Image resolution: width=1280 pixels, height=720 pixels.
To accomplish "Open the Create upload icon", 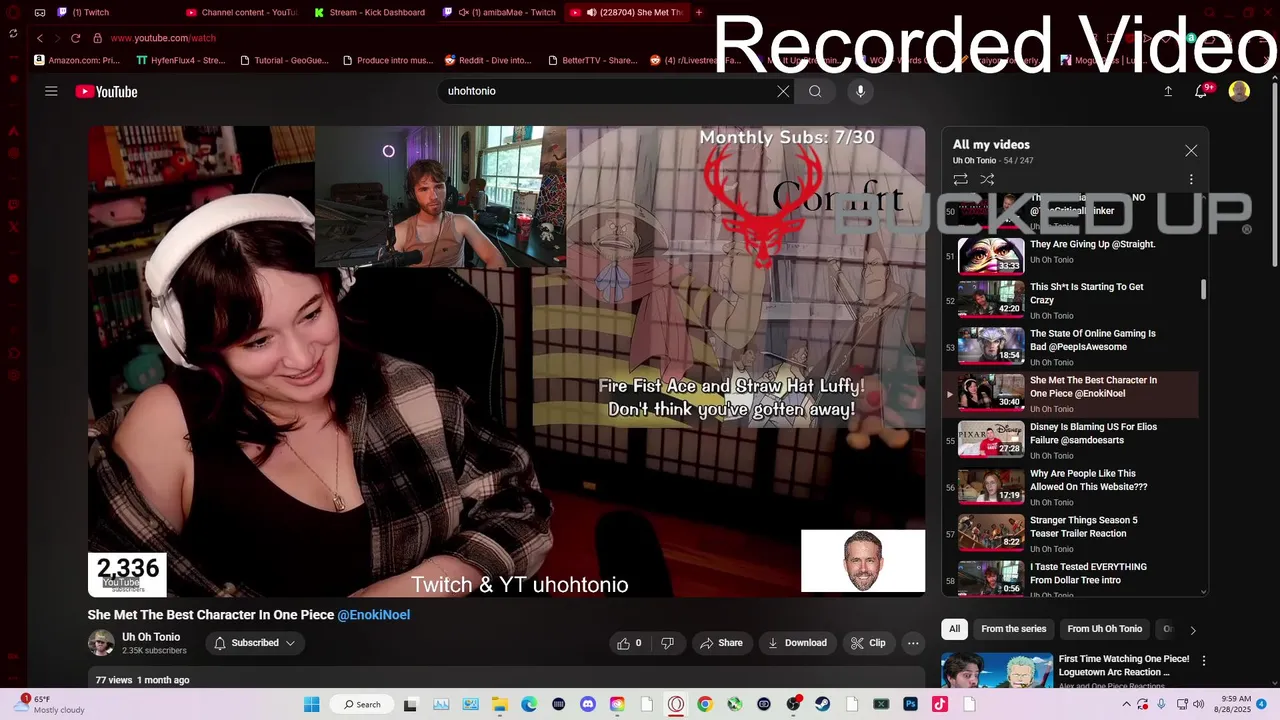I will tap(1168, 91).
